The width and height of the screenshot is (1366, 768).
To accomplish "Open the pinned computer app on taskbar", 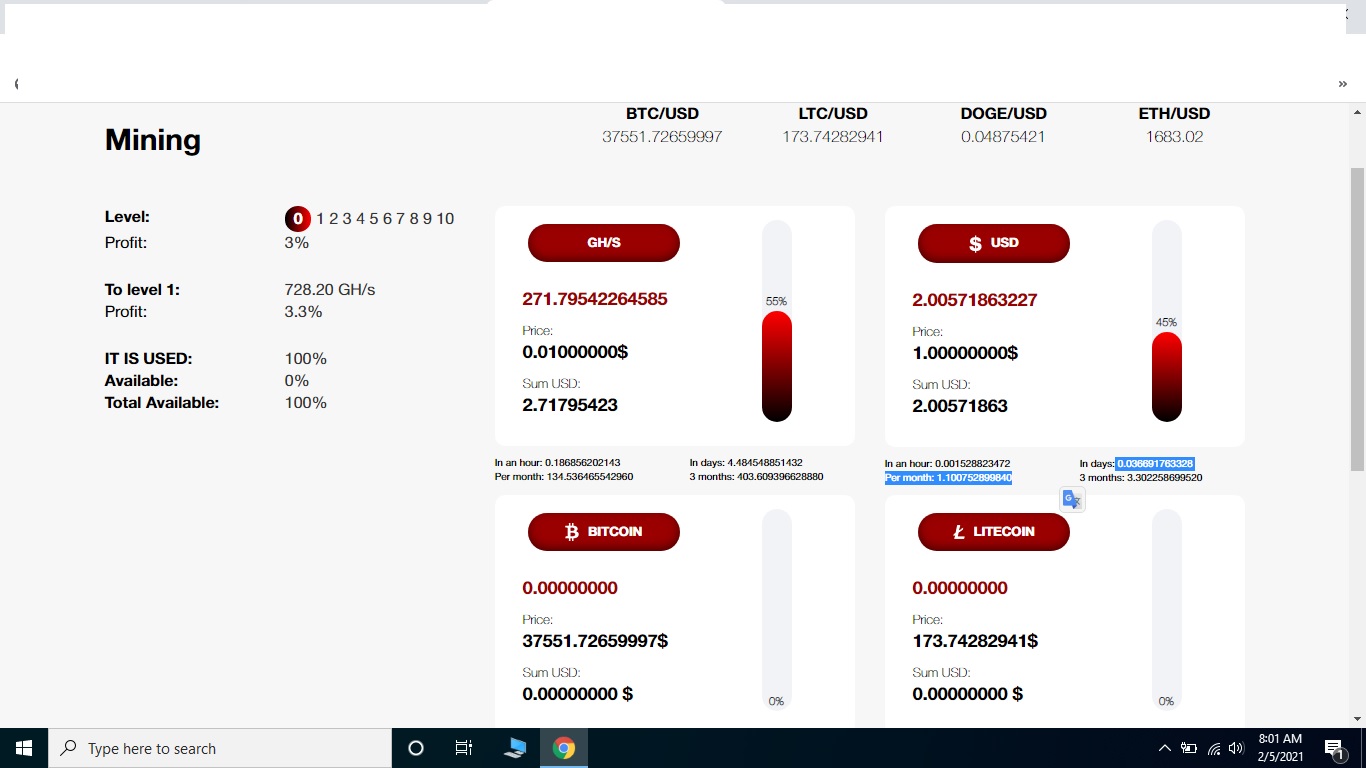I will click(x=515, y=748).
